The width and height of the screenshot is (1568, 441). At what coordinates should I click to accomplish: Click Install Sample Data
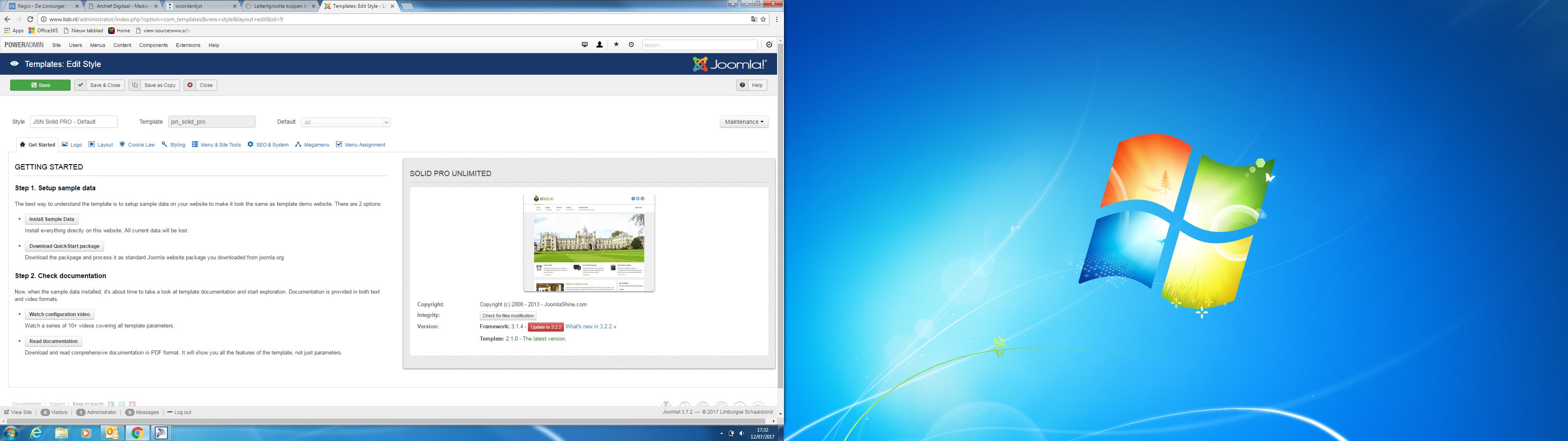pos(52,219)
